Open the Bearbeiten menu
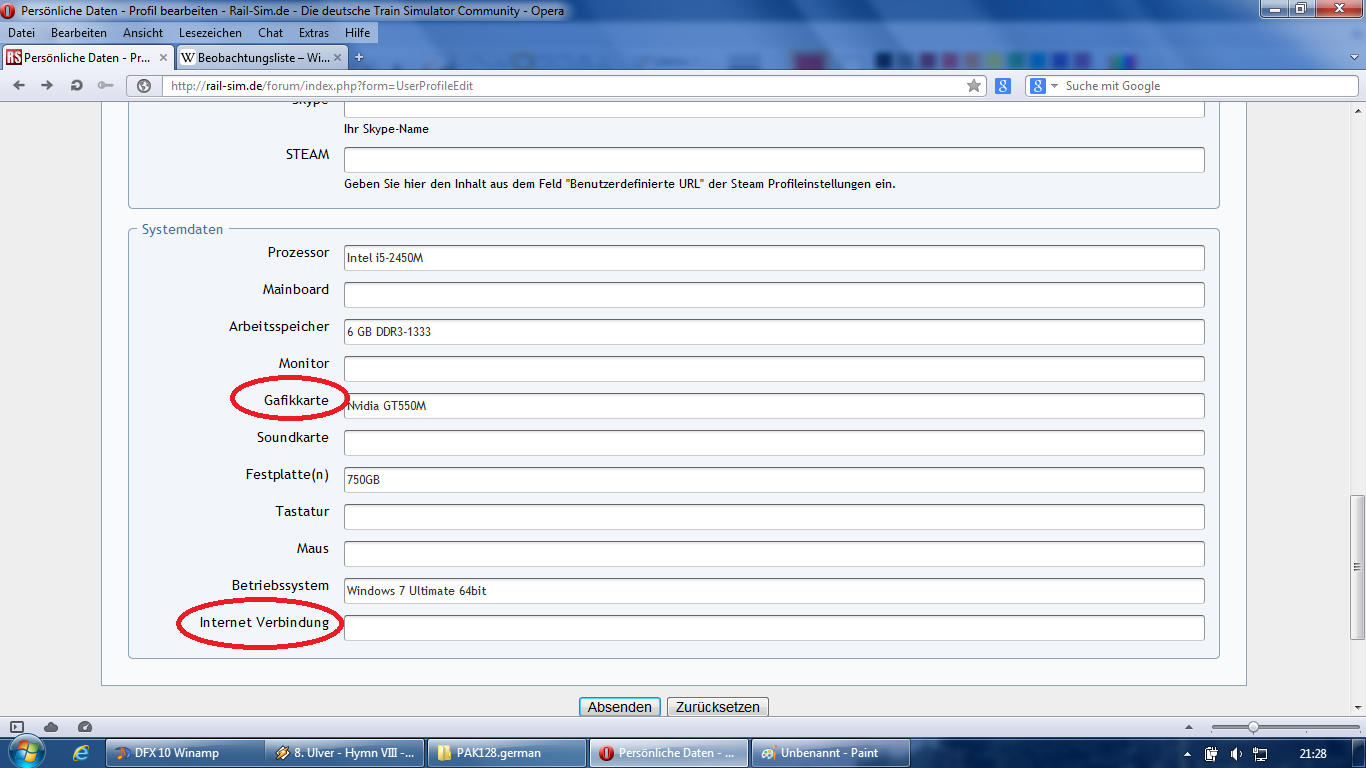Screen dimensions: 1366x768 click(x=79, y=33)
